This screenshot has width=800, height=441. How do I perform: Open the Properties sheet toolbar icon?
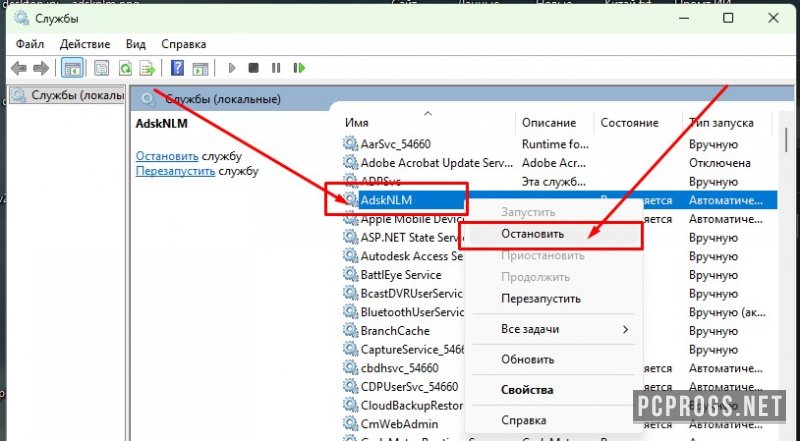(102, 68)
